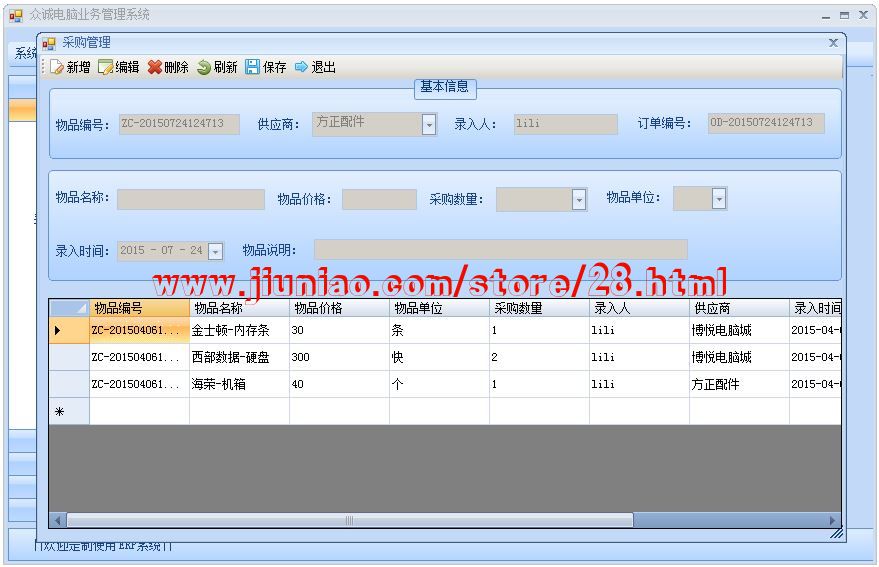Sort by the 物品价格 column header
Screen dimensions: 879x567
tap(339, 308)
